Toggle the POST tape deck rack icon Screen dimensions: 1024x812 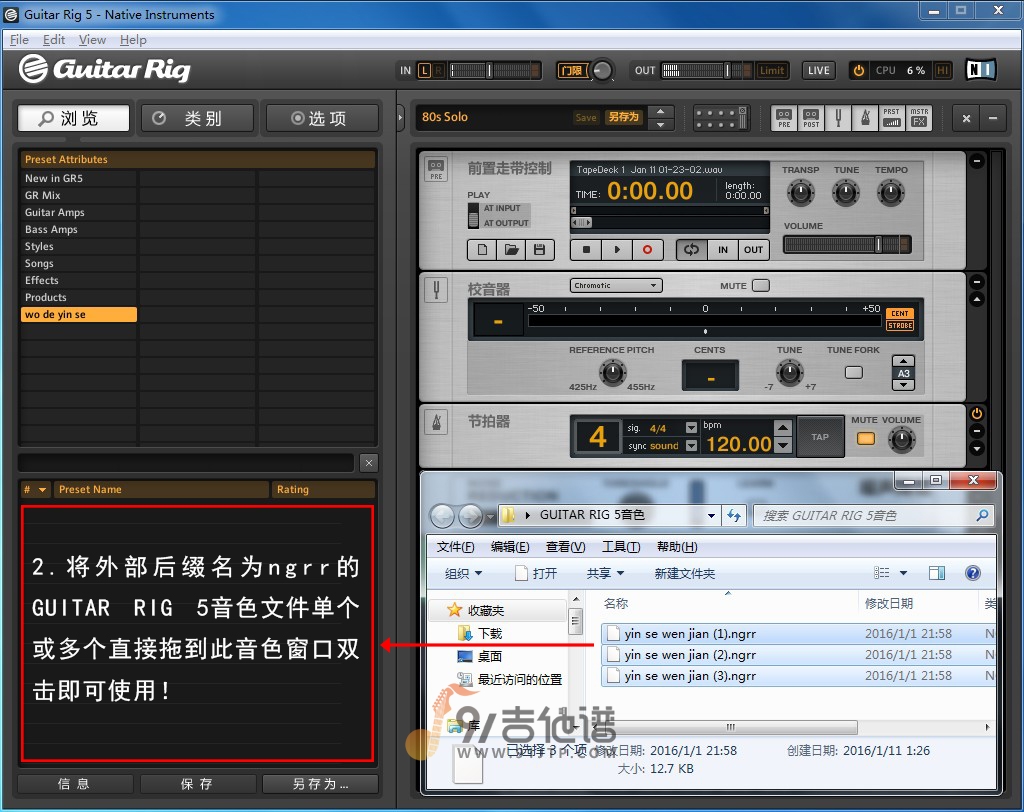point(811,118)
